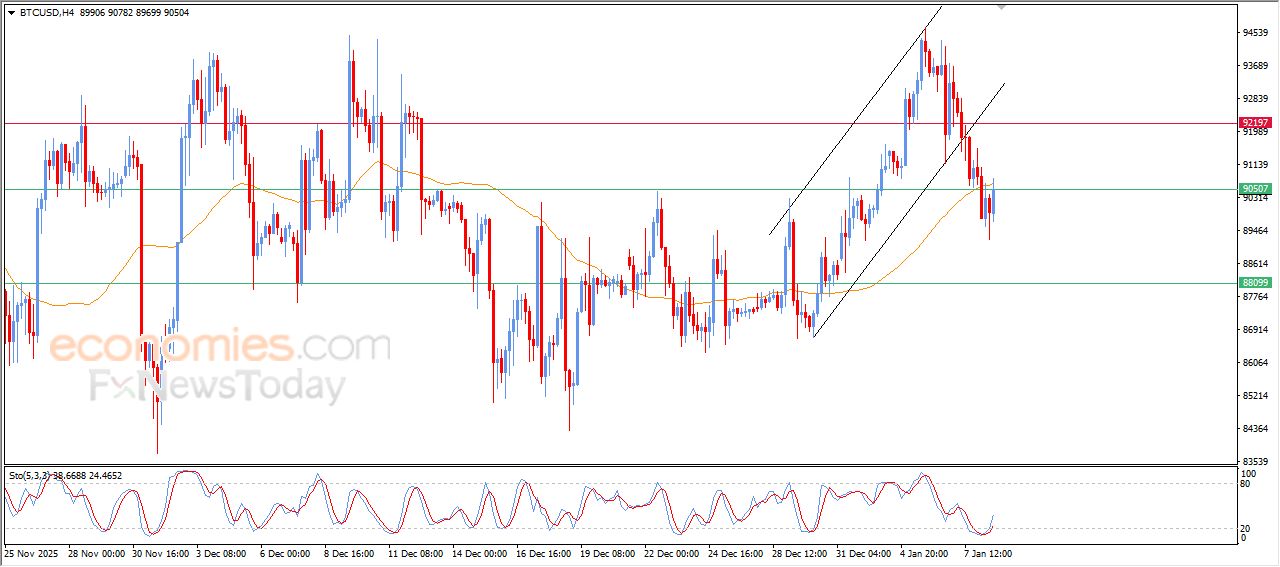Click the 7 Jan 12:00 date label
Image resolution: width=1280 pixels, height=567 pixels.
click(988, 552)
